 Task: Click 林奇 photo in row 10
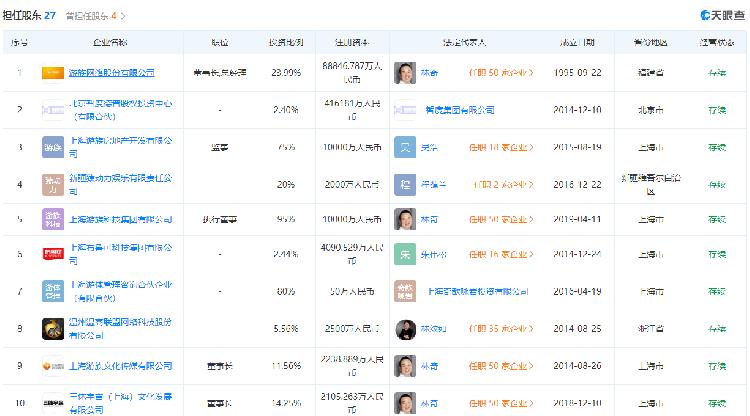click(x=405, y=403)
